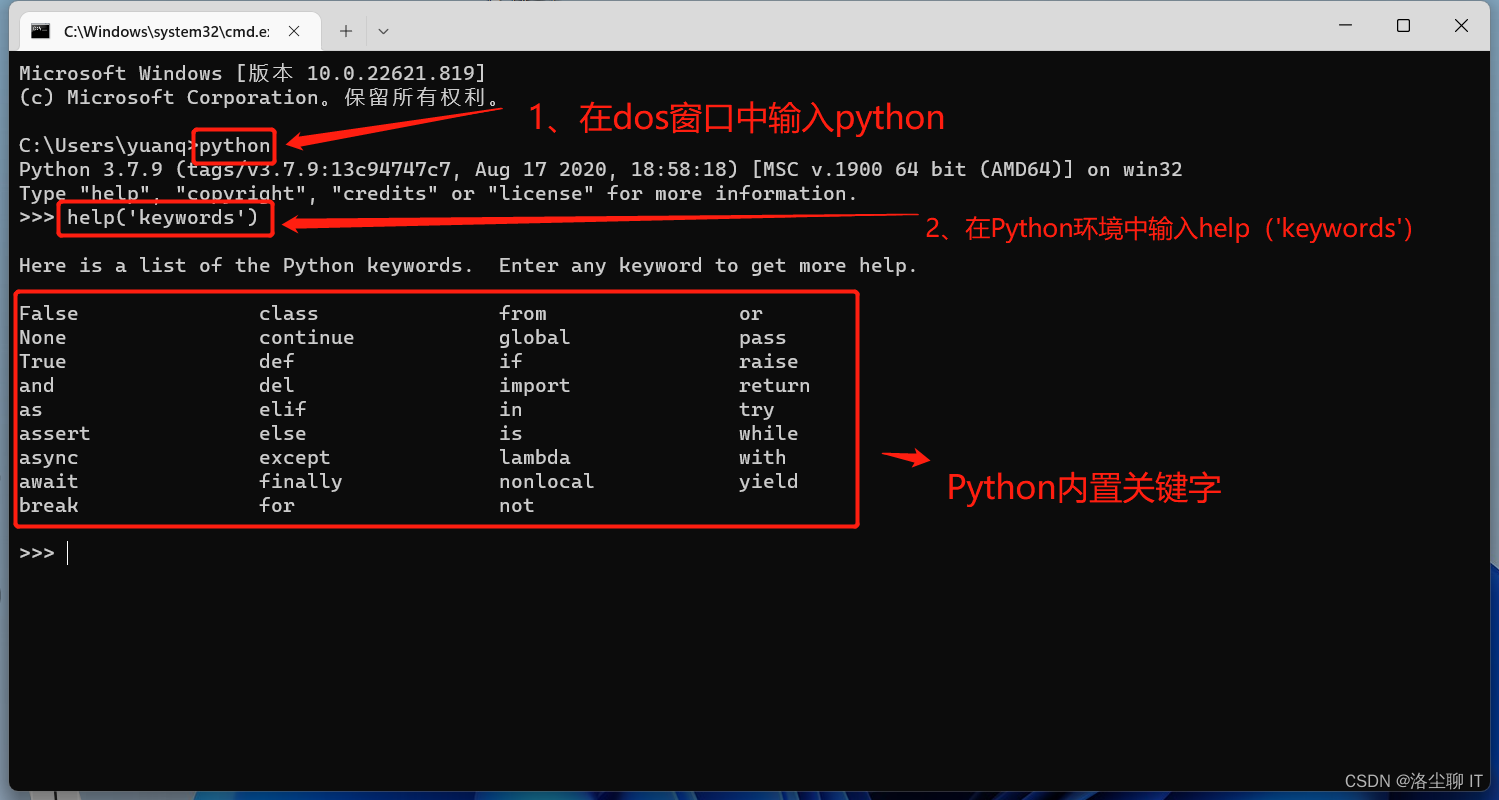The image size is (1499, 800).
Task: Click the keyword False in the keyword list
Action: (48, 313)
